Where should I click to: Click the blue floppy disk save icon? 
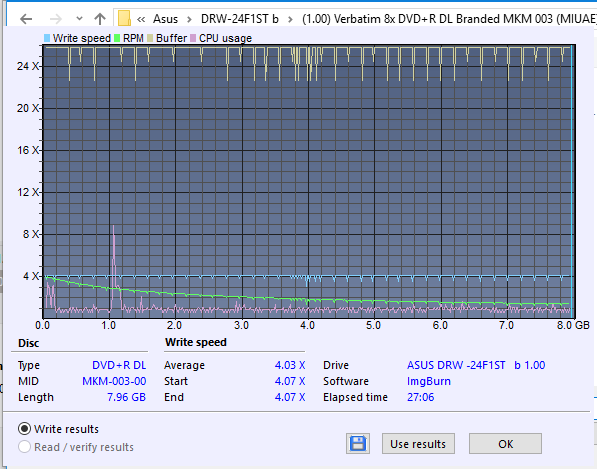pos(358,443)
